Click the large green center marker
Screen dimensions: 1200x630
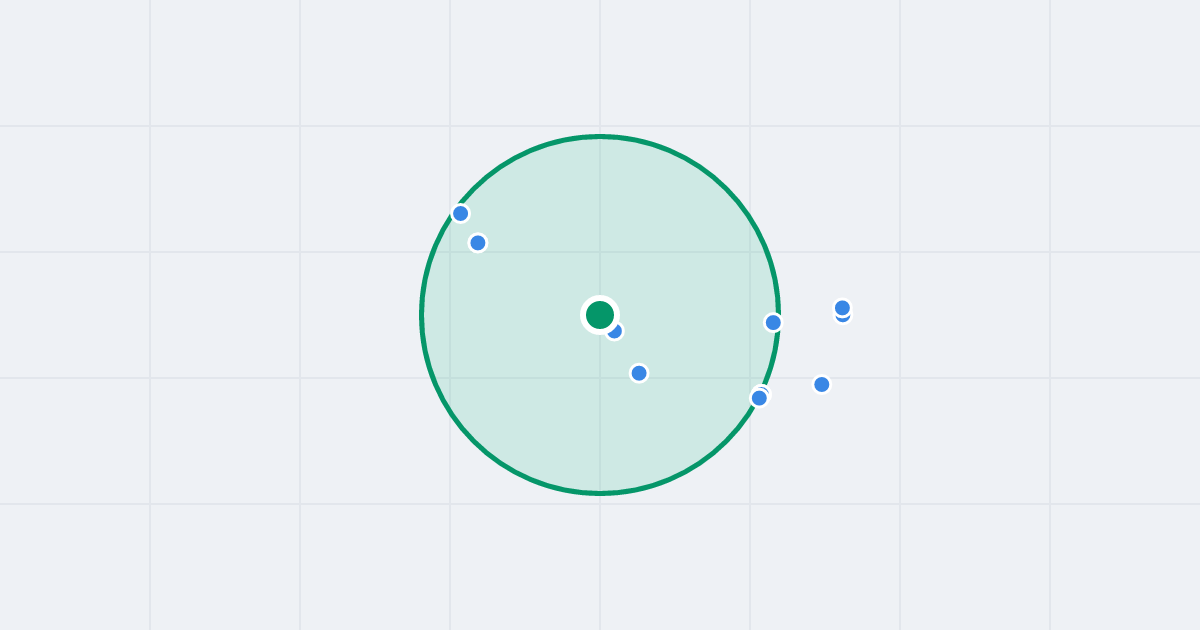(600, 315)
